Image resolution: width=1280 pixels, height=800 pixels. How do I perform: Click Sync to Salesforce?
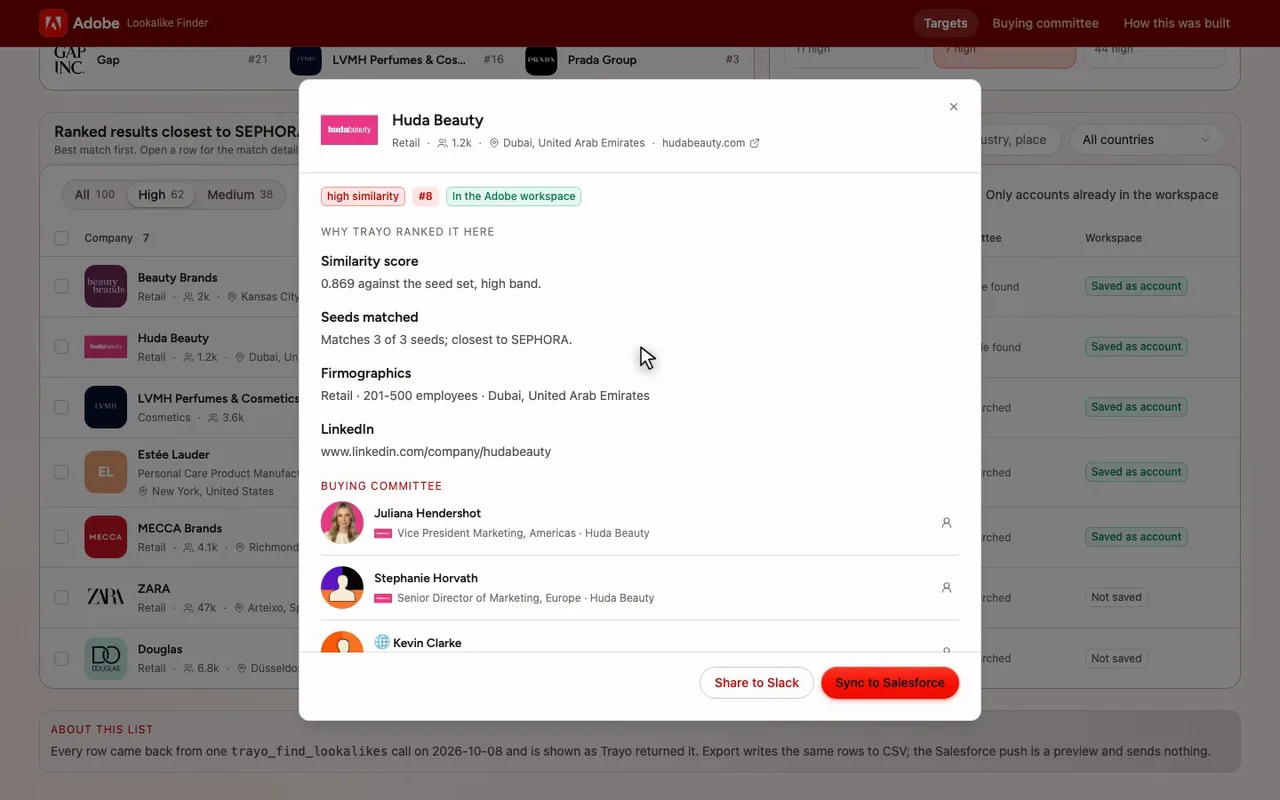point(890,683)
